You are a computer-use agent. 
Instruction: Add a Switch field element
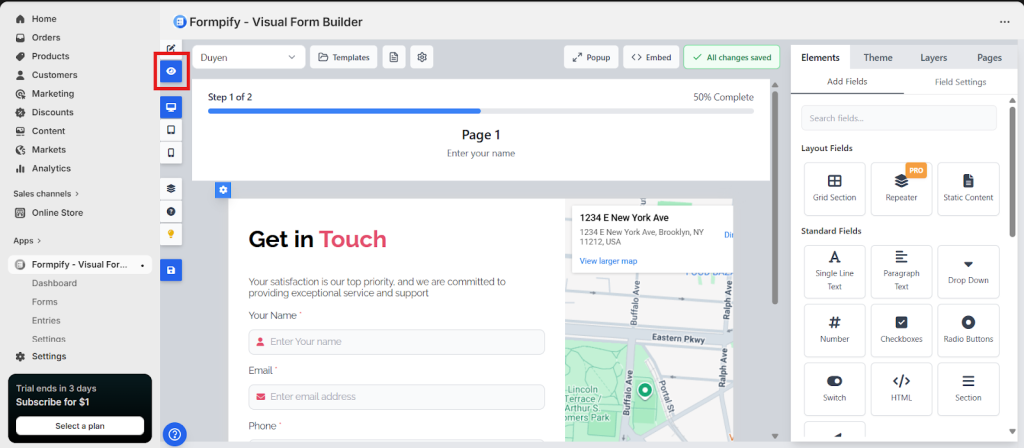pyautogui.click(x=834, y=389)
